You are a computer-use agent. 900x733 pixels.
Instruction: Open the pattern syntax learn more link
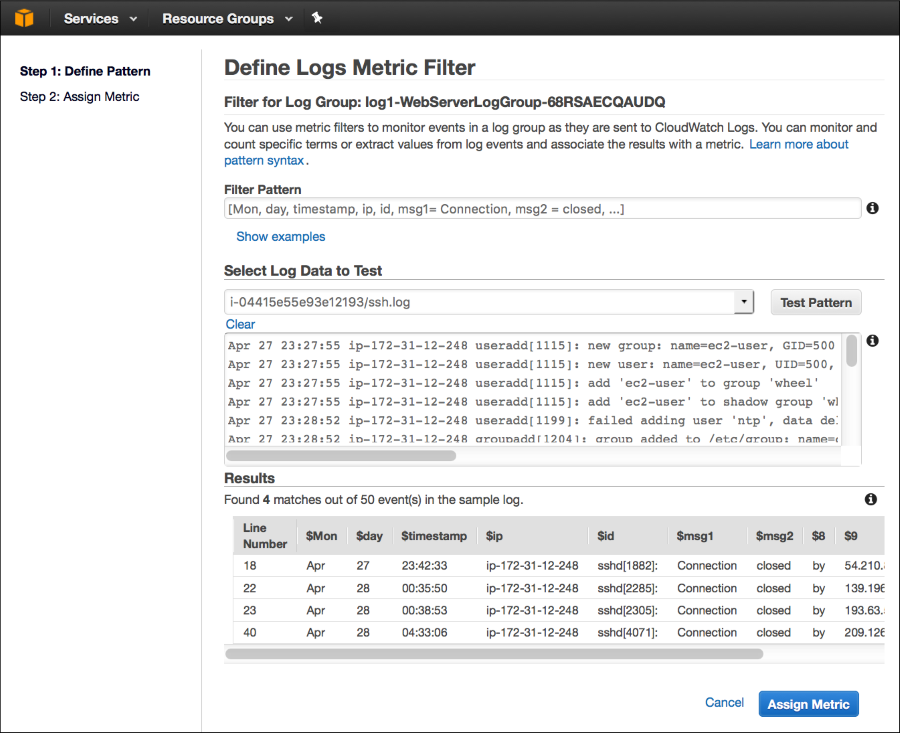(798, 144)
